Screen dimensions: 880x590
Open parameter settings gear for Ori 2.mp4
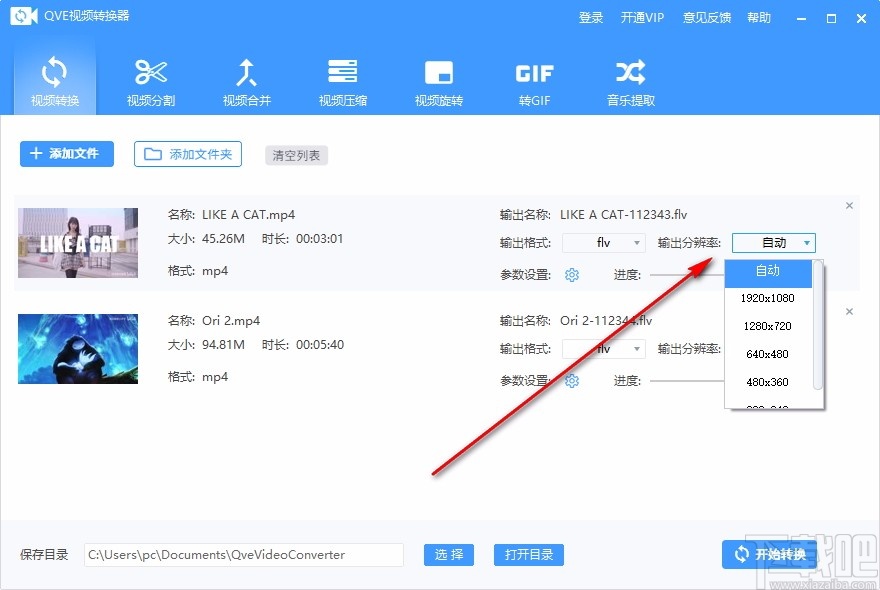tap(571, 380)
